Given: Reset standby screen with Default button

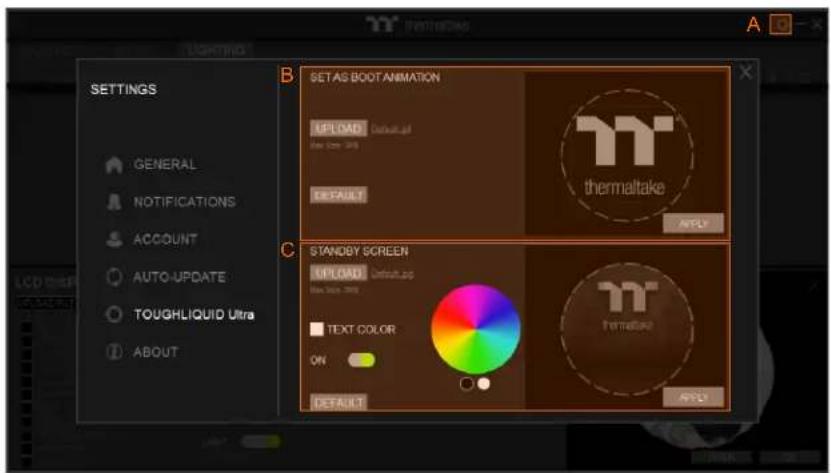Looking at the screenshot, I should coord(338,402).
